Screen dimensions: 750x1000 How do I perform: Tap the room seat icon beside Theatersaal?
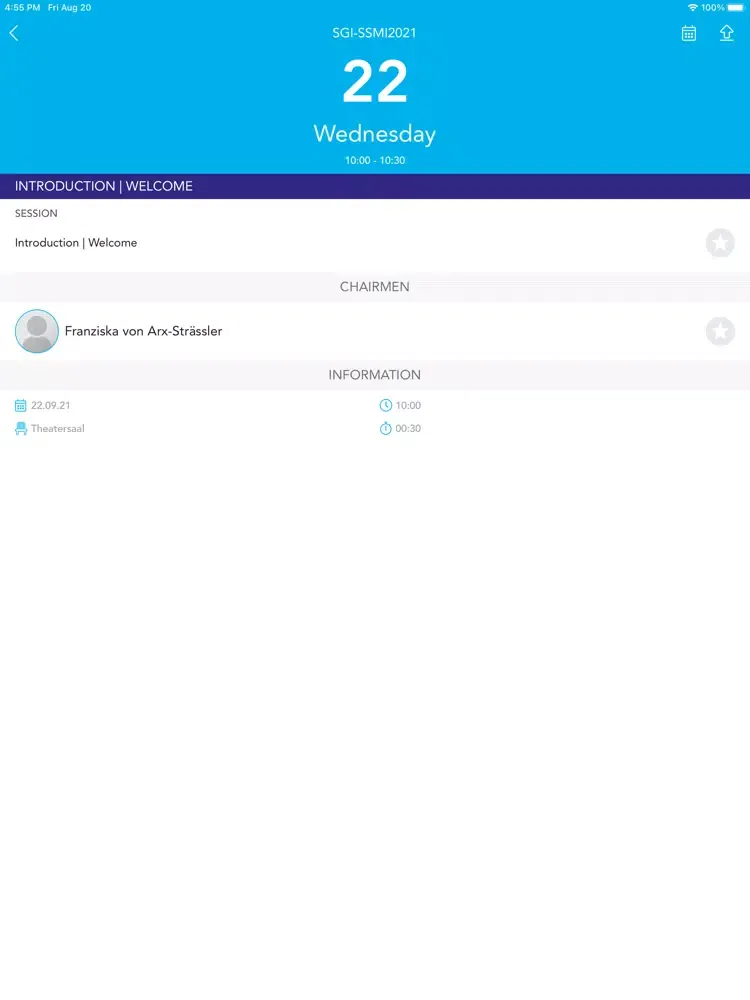20,429
